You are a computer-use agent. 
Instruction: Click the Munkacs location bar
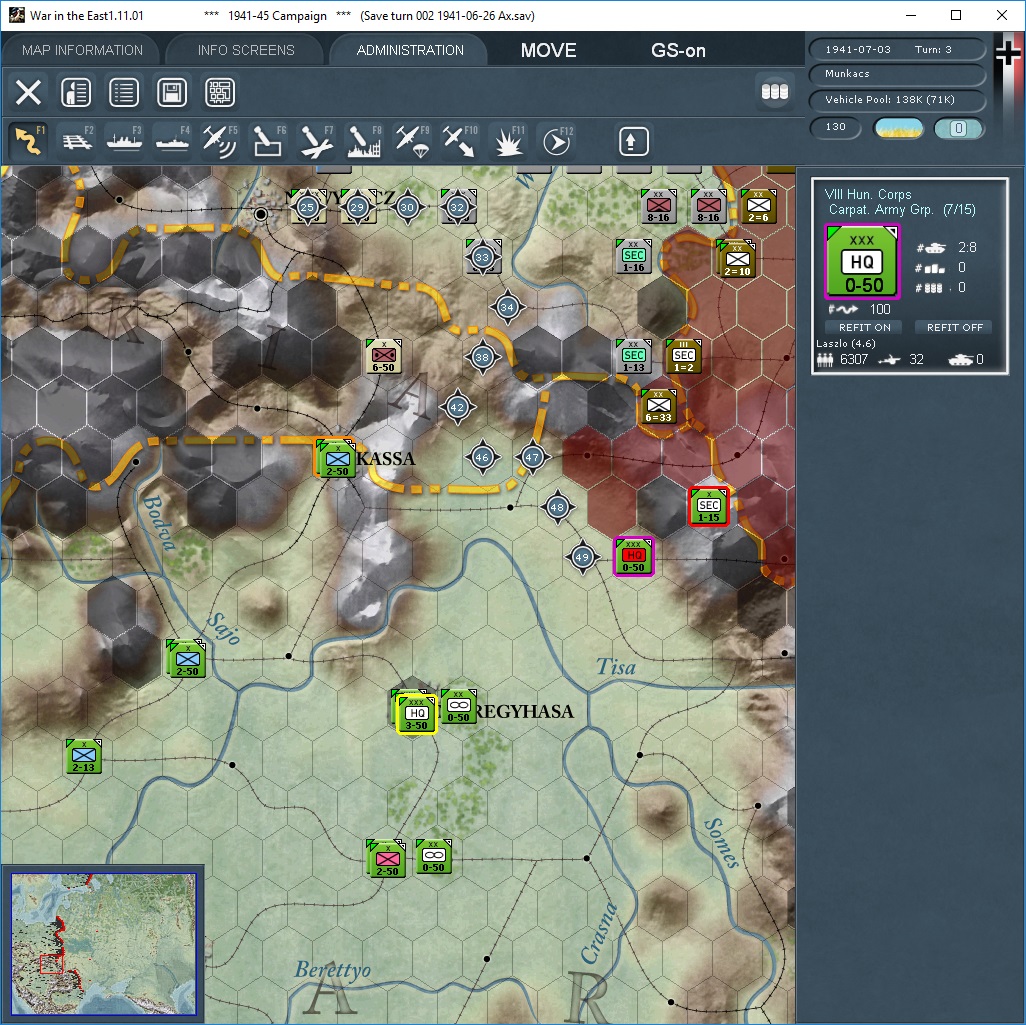coord(897,74)
